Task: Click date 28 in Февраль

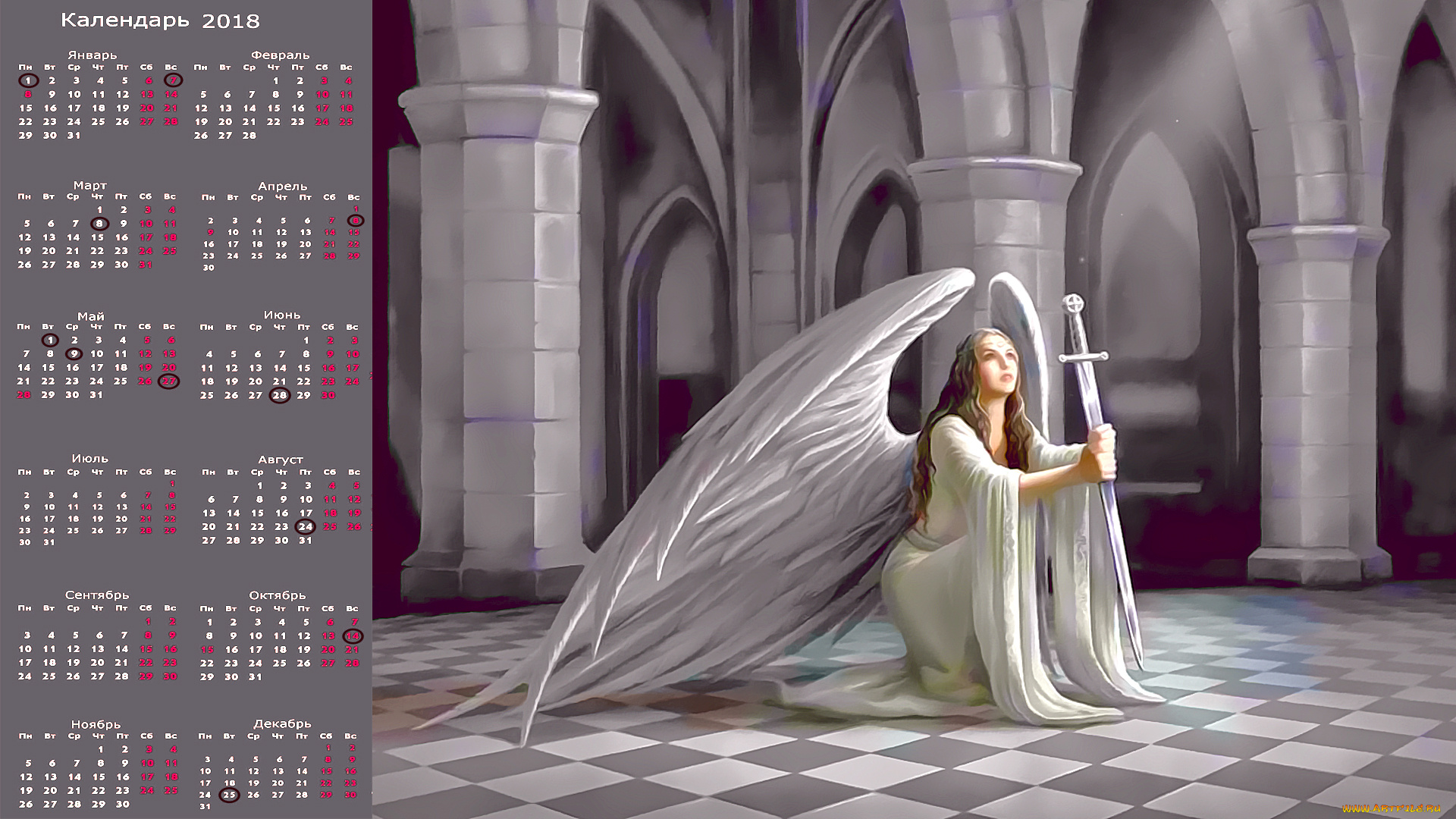Action: [249, 136]
